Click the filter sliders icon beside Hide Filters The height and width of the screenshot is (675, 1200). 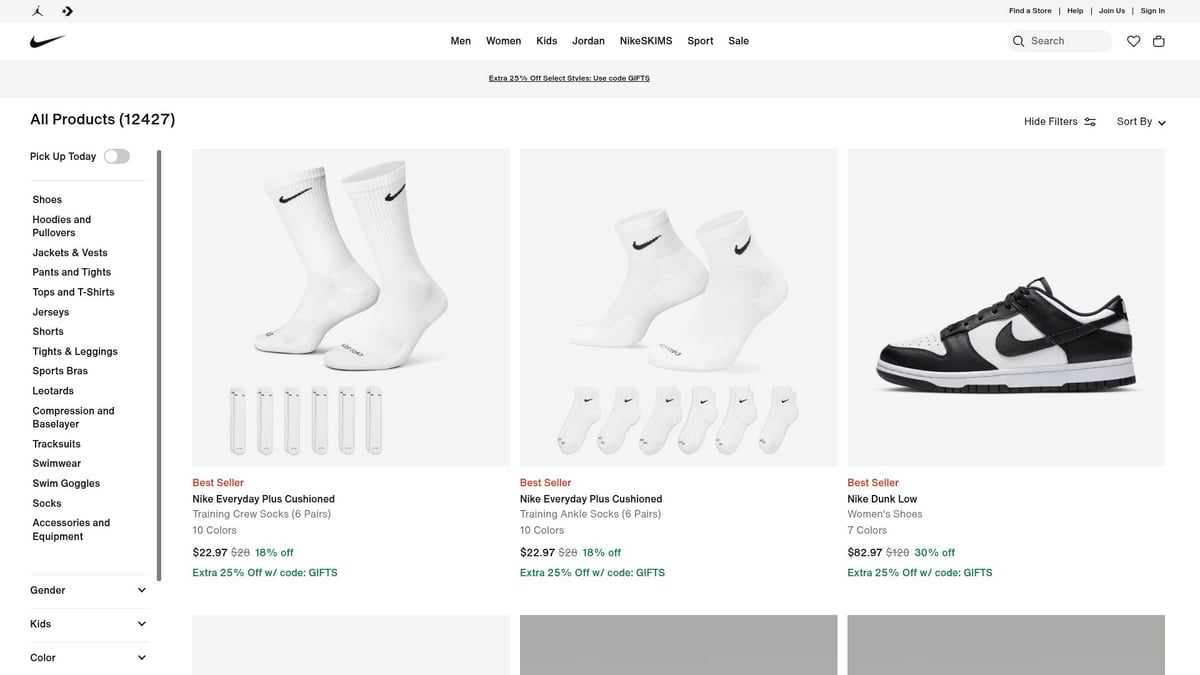(1089, 121)
